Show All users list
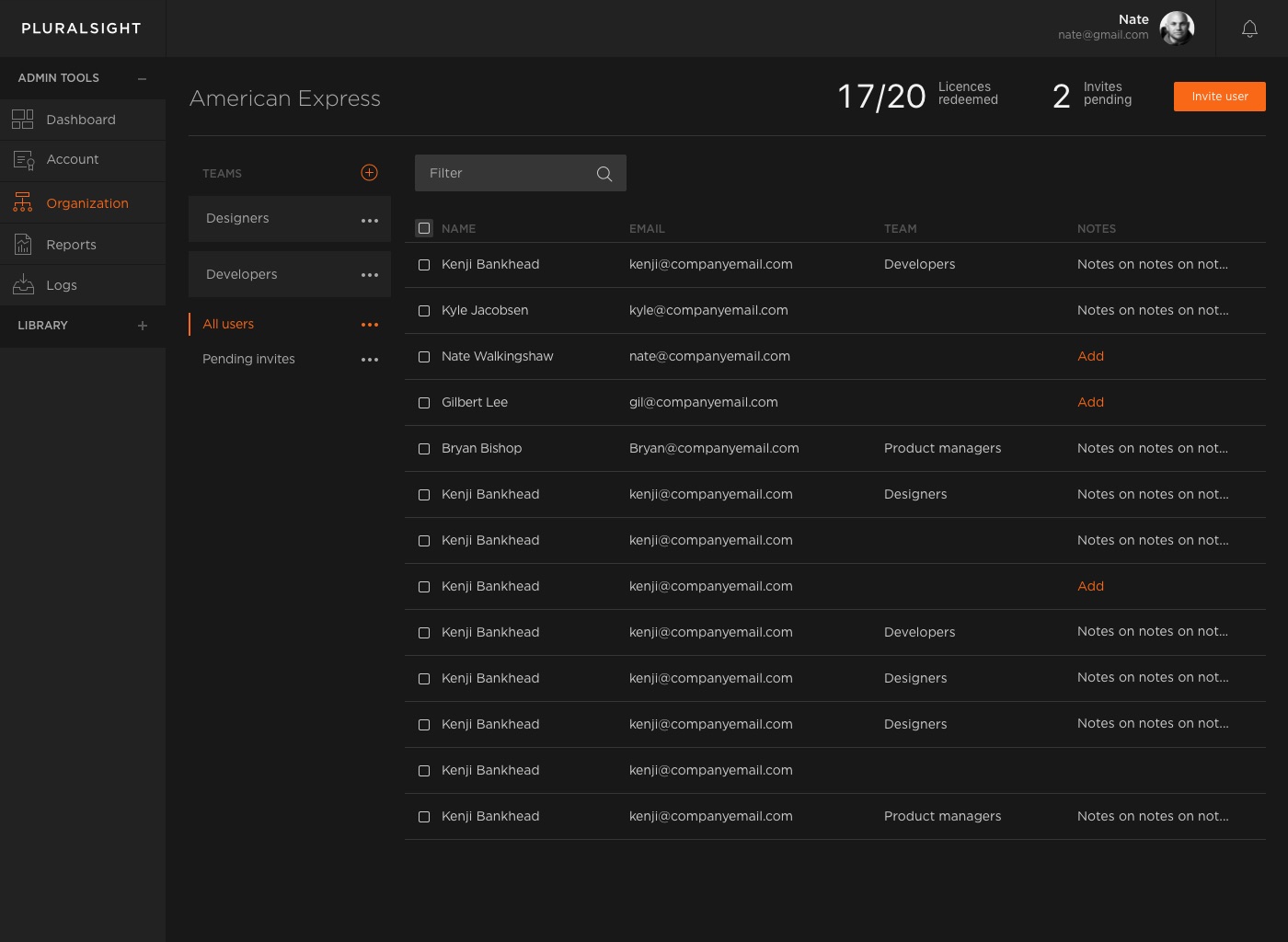This screenshot has width=1288, height=942. pos(228,324)
